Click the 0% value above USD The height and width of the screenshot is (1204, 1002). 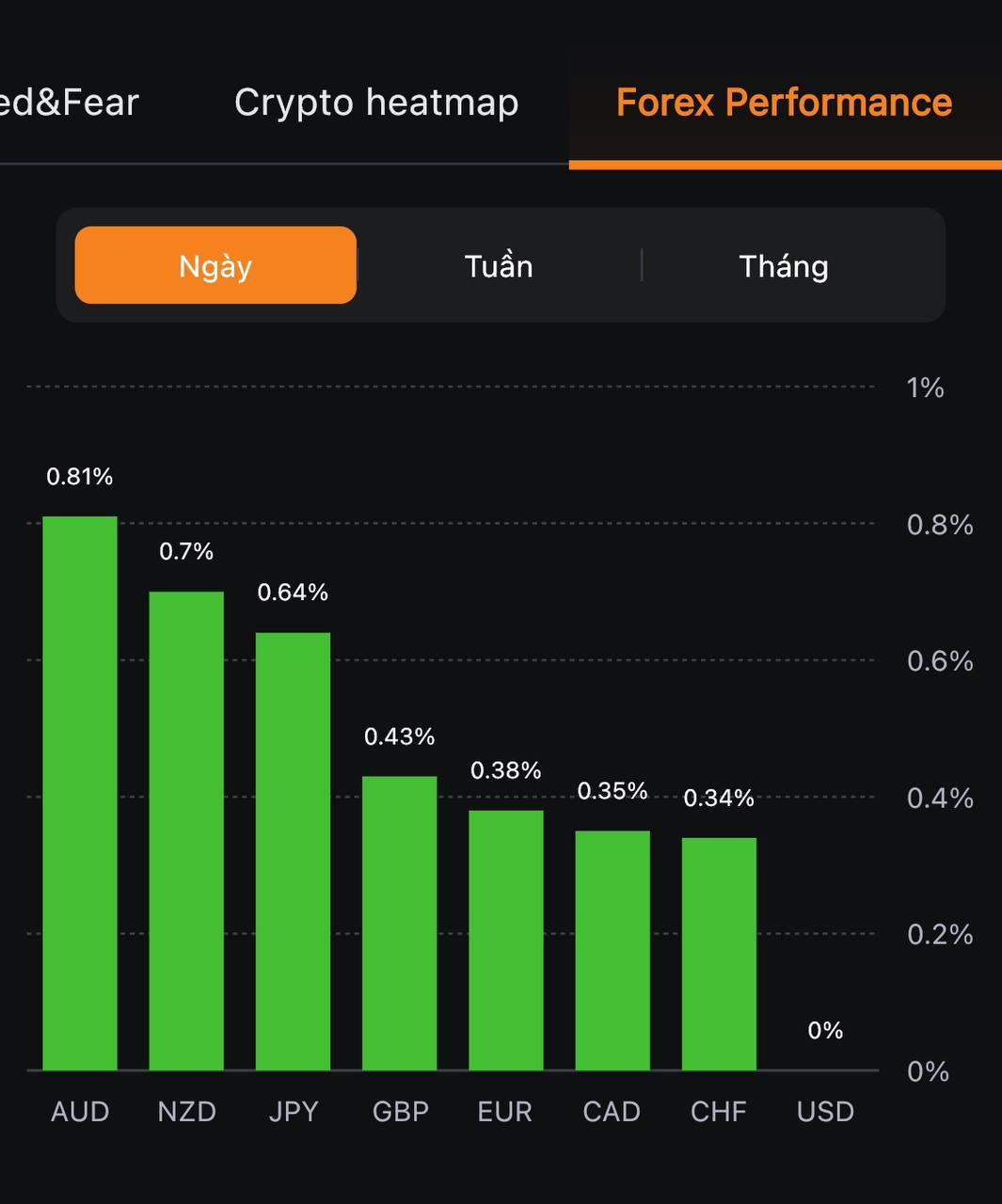click(825, 1030)
